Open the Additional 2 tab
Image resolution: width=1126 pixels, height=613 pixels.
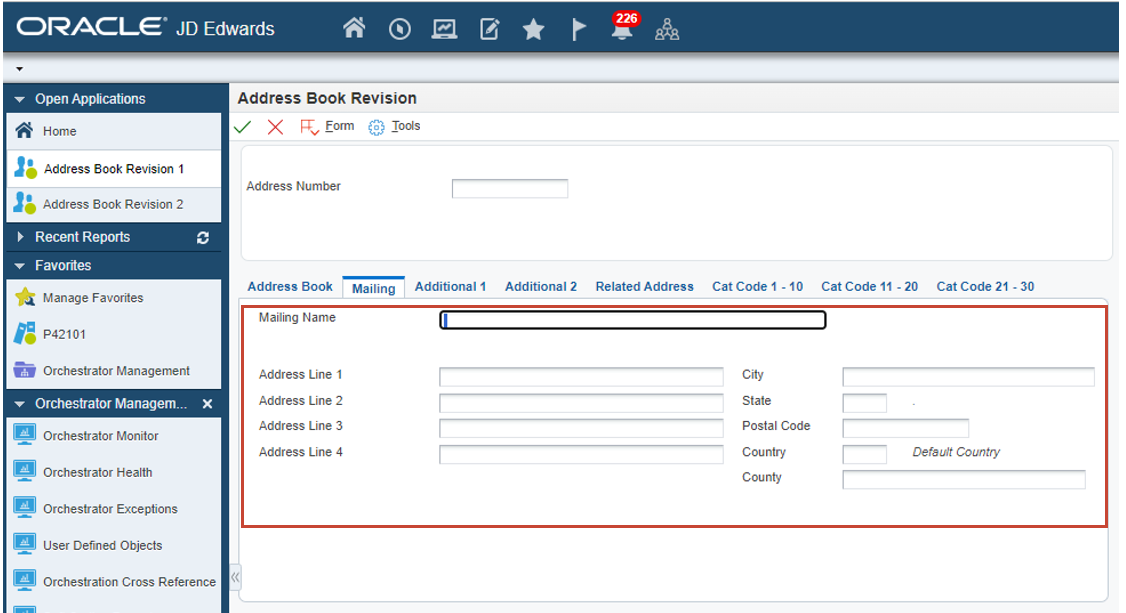(541, 286)
